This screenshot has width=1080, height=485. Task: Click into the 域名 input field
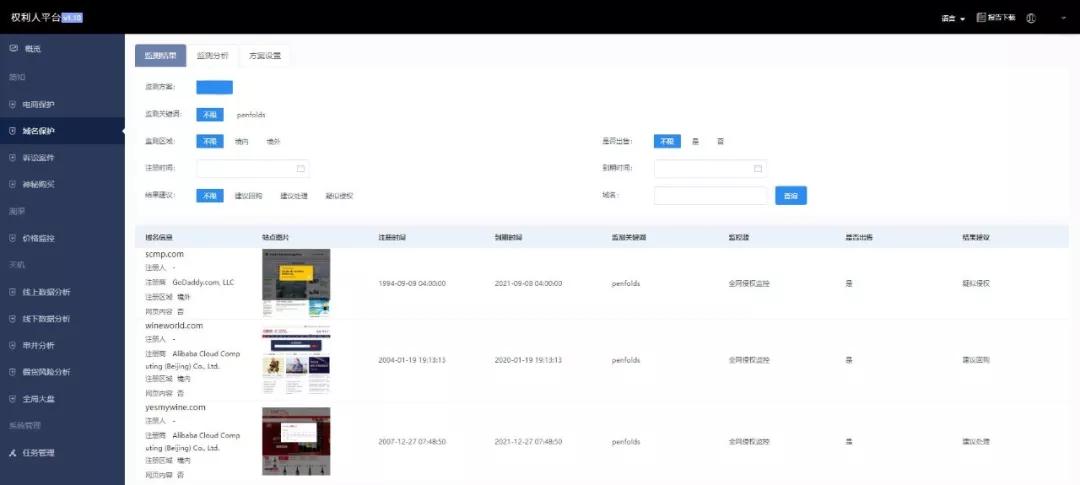tap(710, 196)
